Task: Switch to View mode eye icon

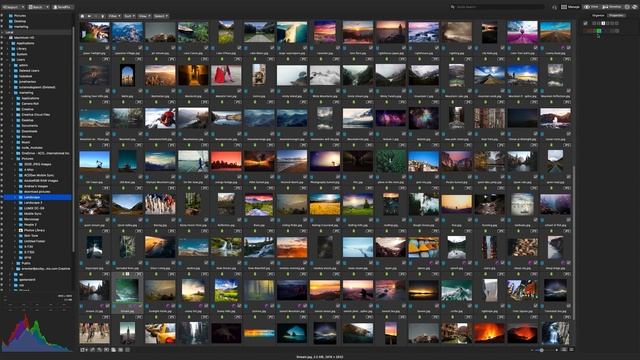Action: coord(587,7)
